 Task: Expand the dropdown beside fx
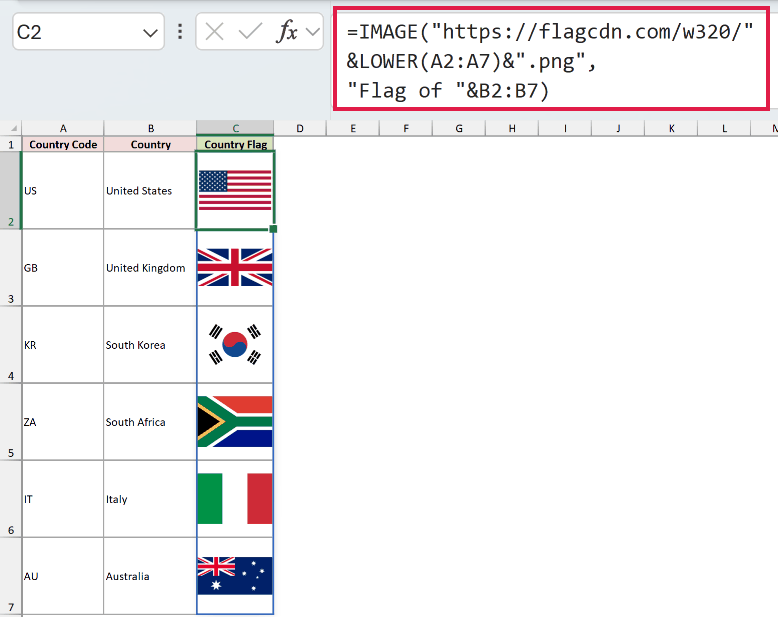(x=313, y=32)
